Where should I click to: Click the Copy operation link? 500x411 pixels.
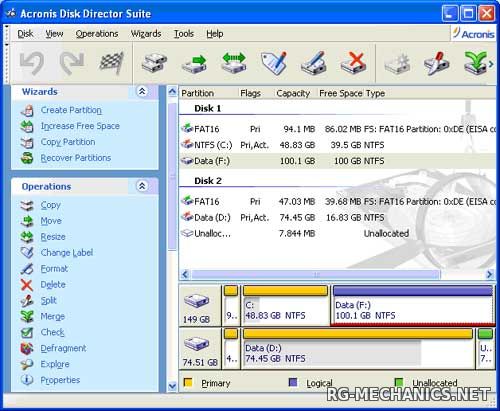50,205
